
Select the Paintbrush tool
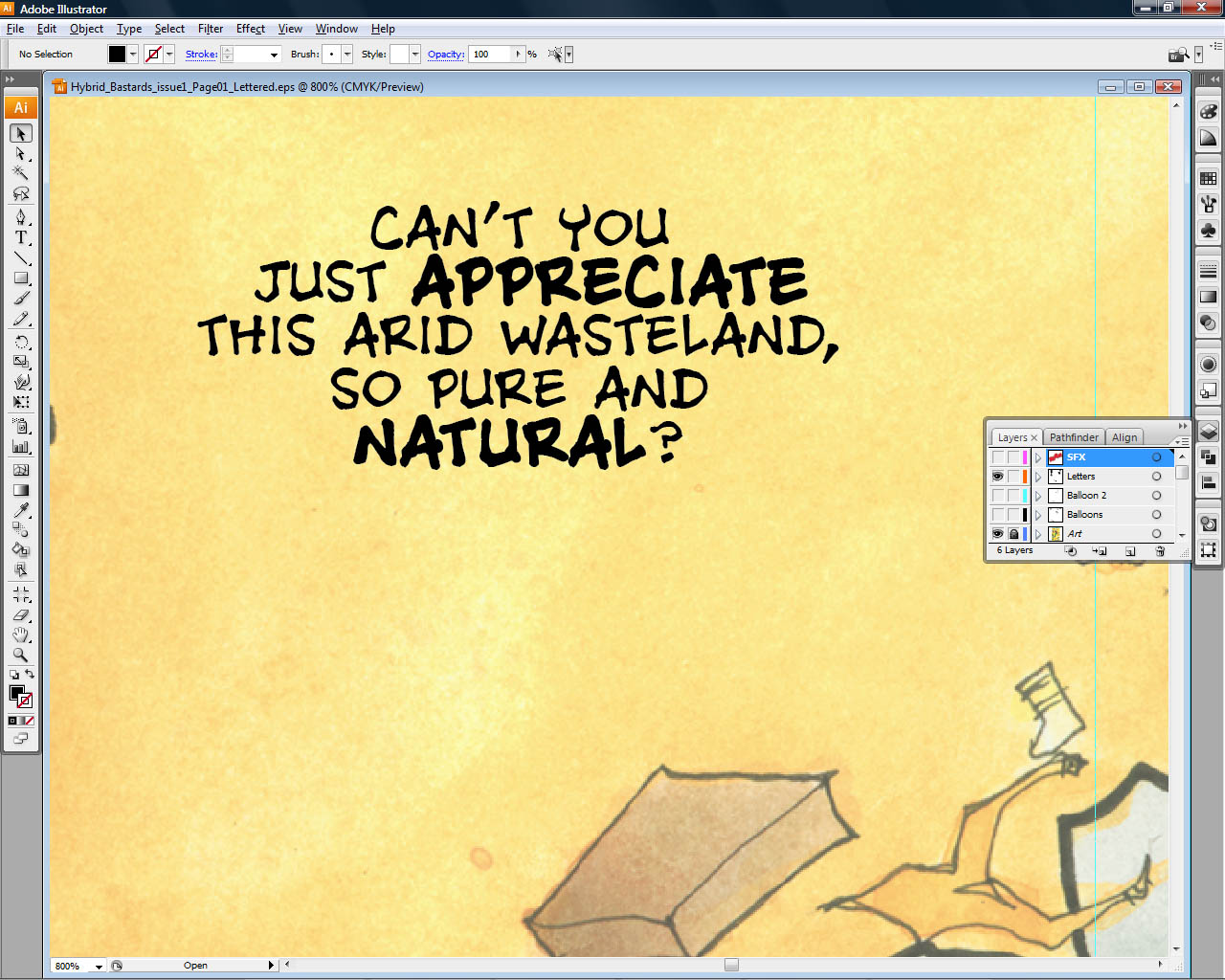(21, 299)
